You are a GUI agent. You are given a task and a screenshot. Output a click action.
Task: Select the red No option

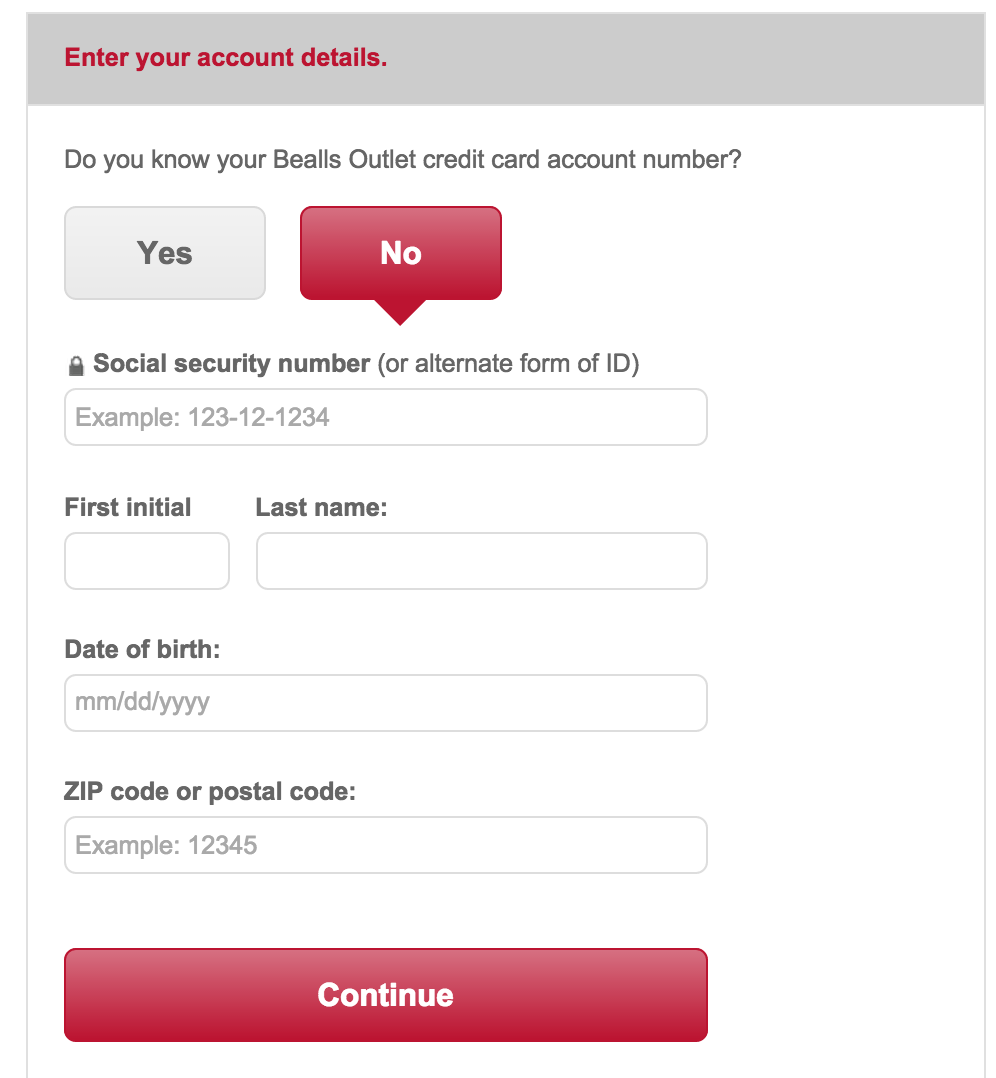(x=401, y=253)
